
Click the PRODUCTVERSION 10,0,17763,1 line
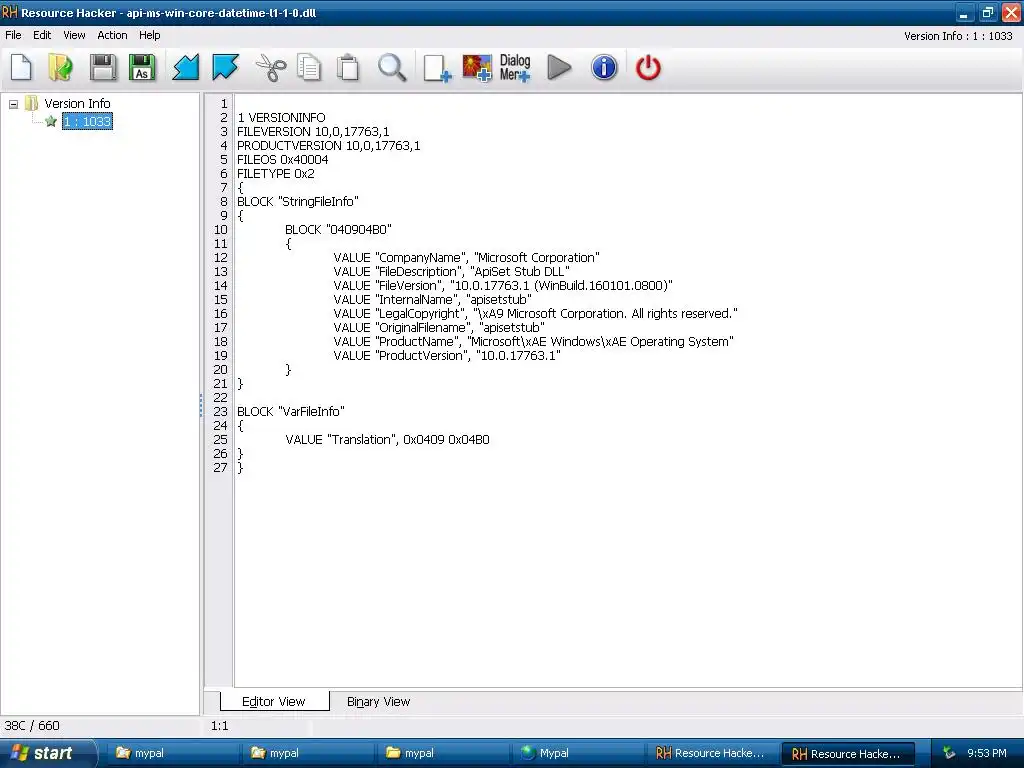click(x=328, y=146)
